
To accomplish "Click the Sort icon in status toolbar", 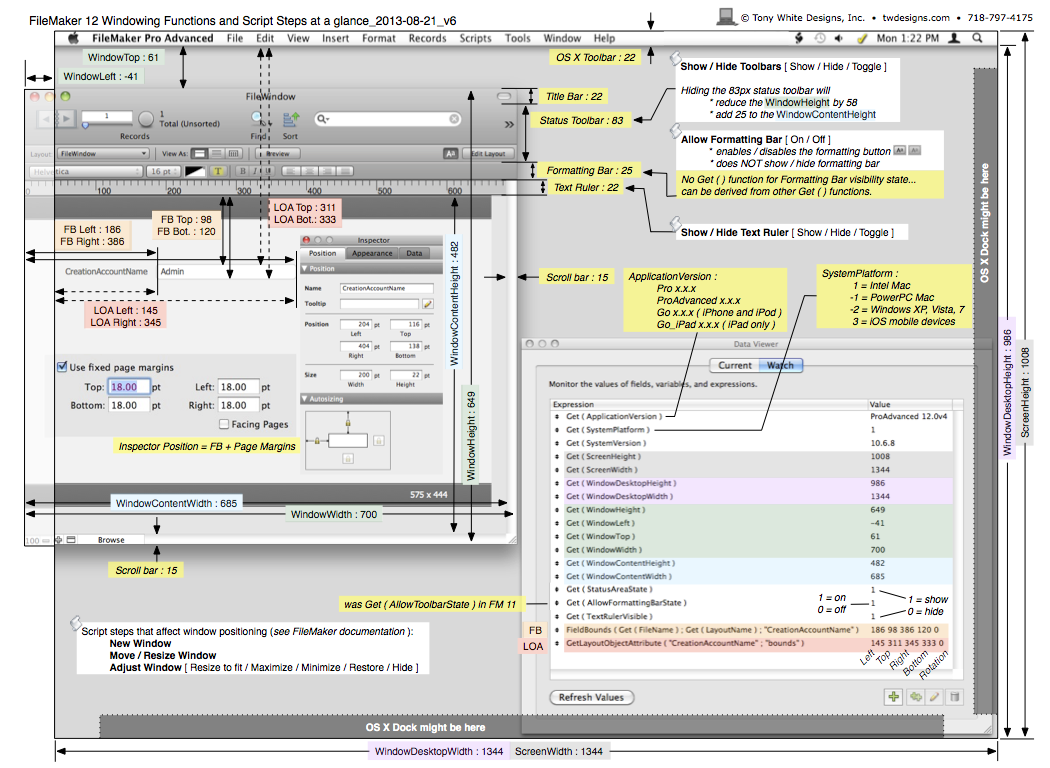I will (x=290, y=119).
